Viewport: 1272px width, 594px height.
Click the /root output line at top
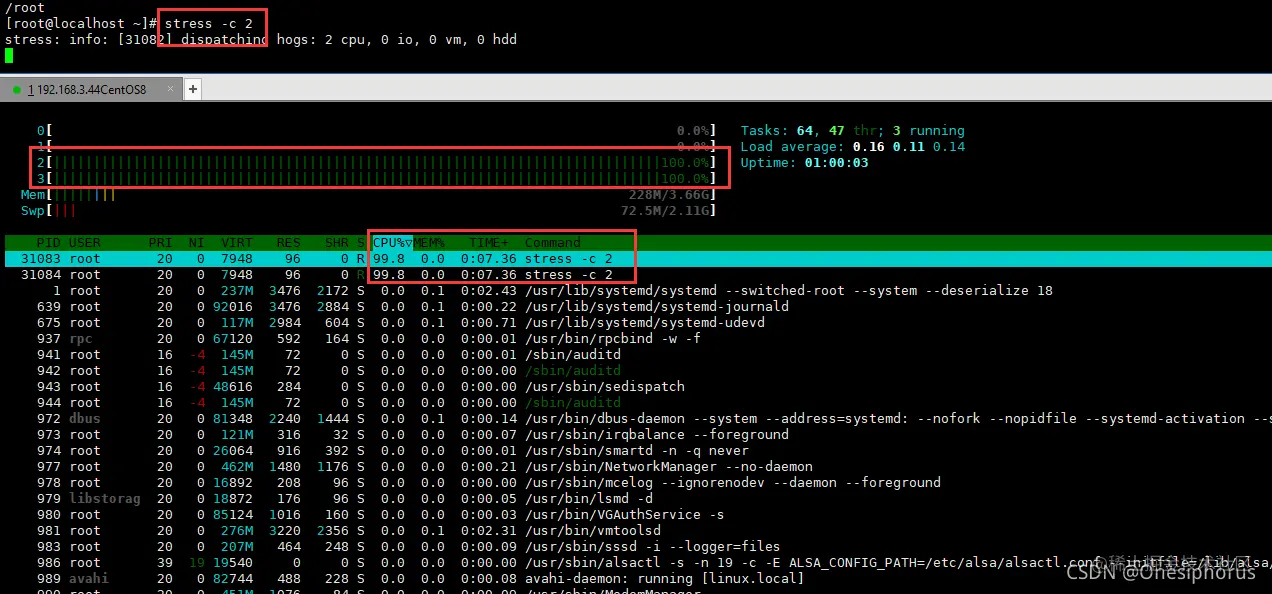coord(25,7)
